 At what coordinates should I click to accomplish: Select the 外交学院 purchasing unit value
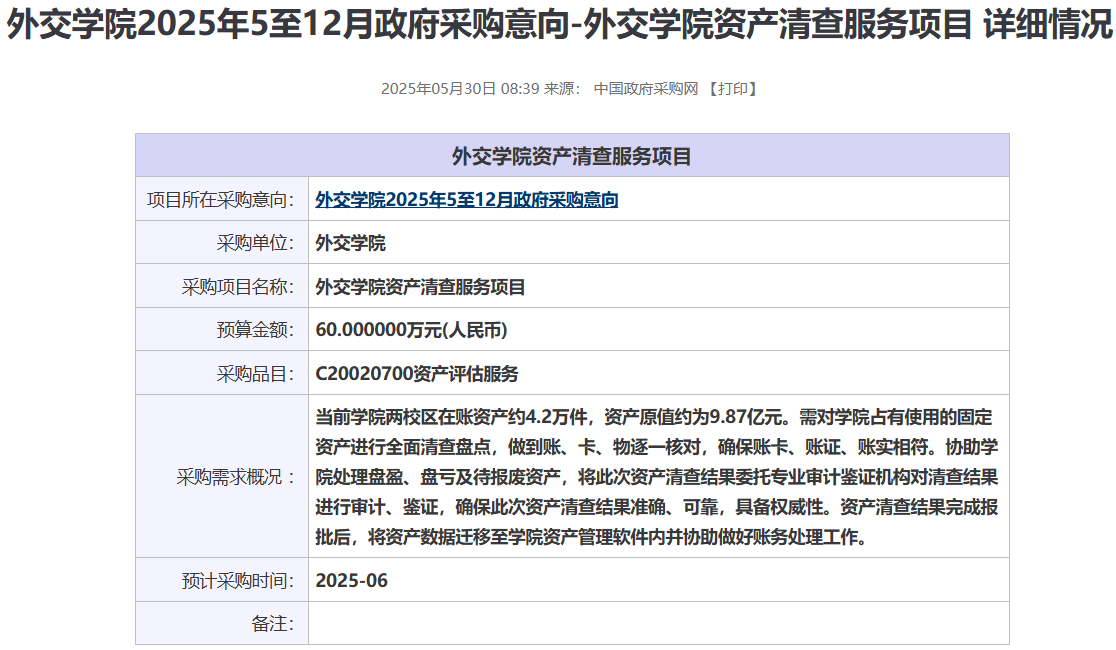350,243
